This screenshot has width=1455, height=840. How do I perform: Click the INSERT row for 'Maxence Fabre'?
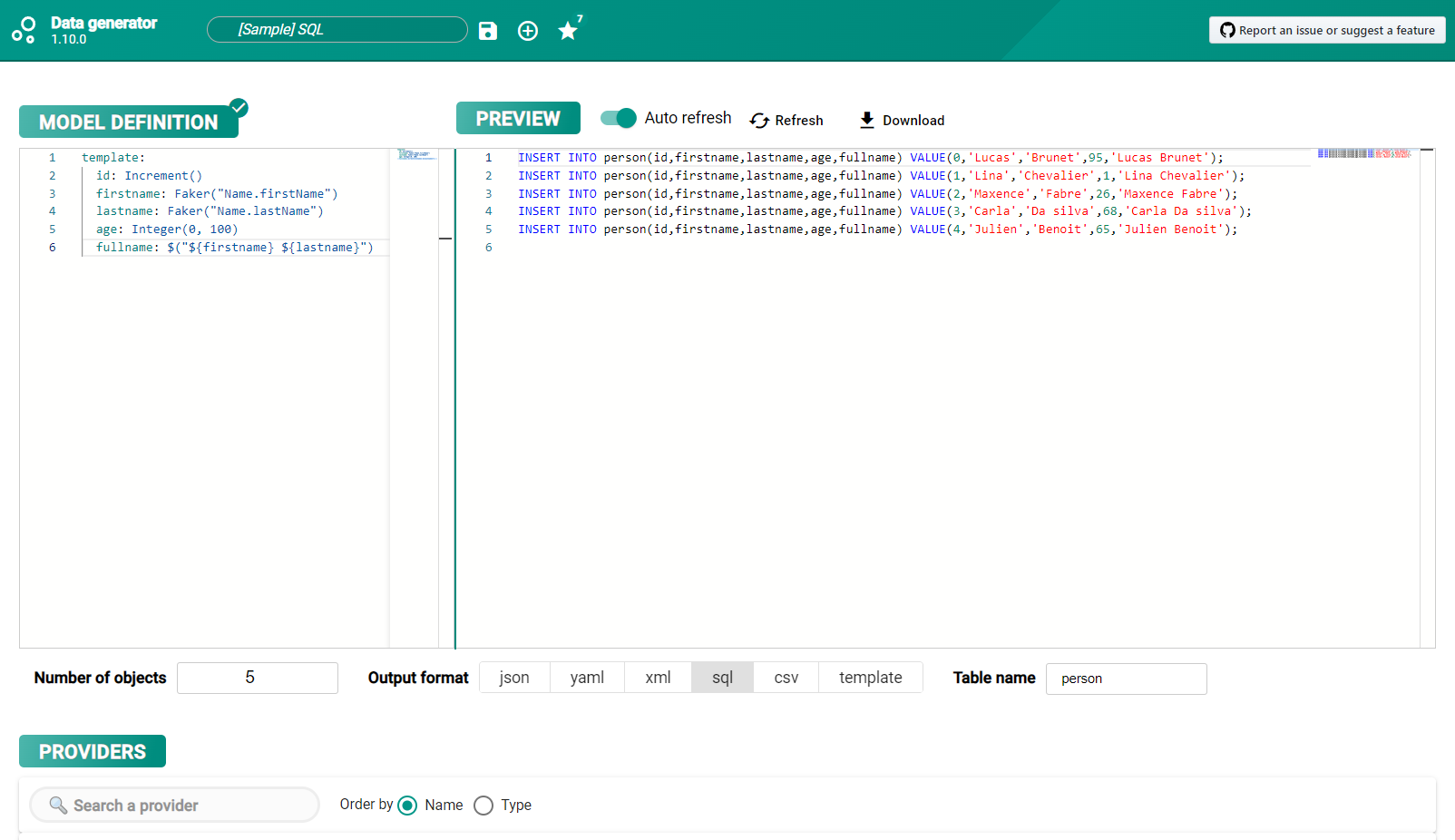(x=877, y=194)
